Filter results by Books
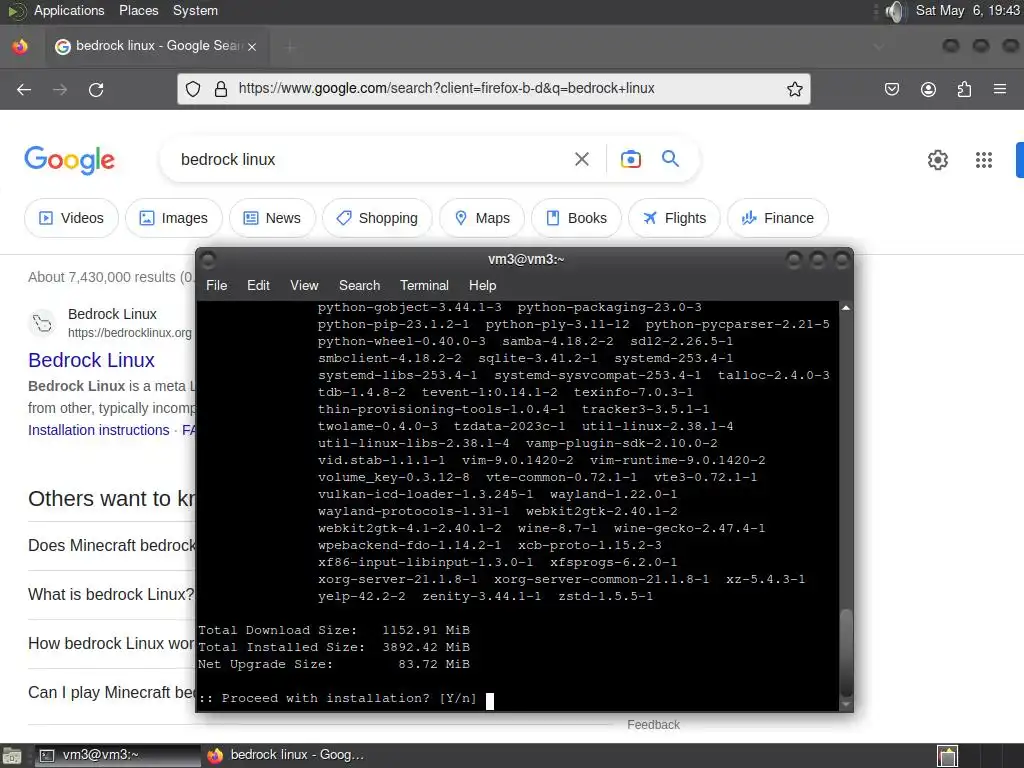 tap(577, 218)
